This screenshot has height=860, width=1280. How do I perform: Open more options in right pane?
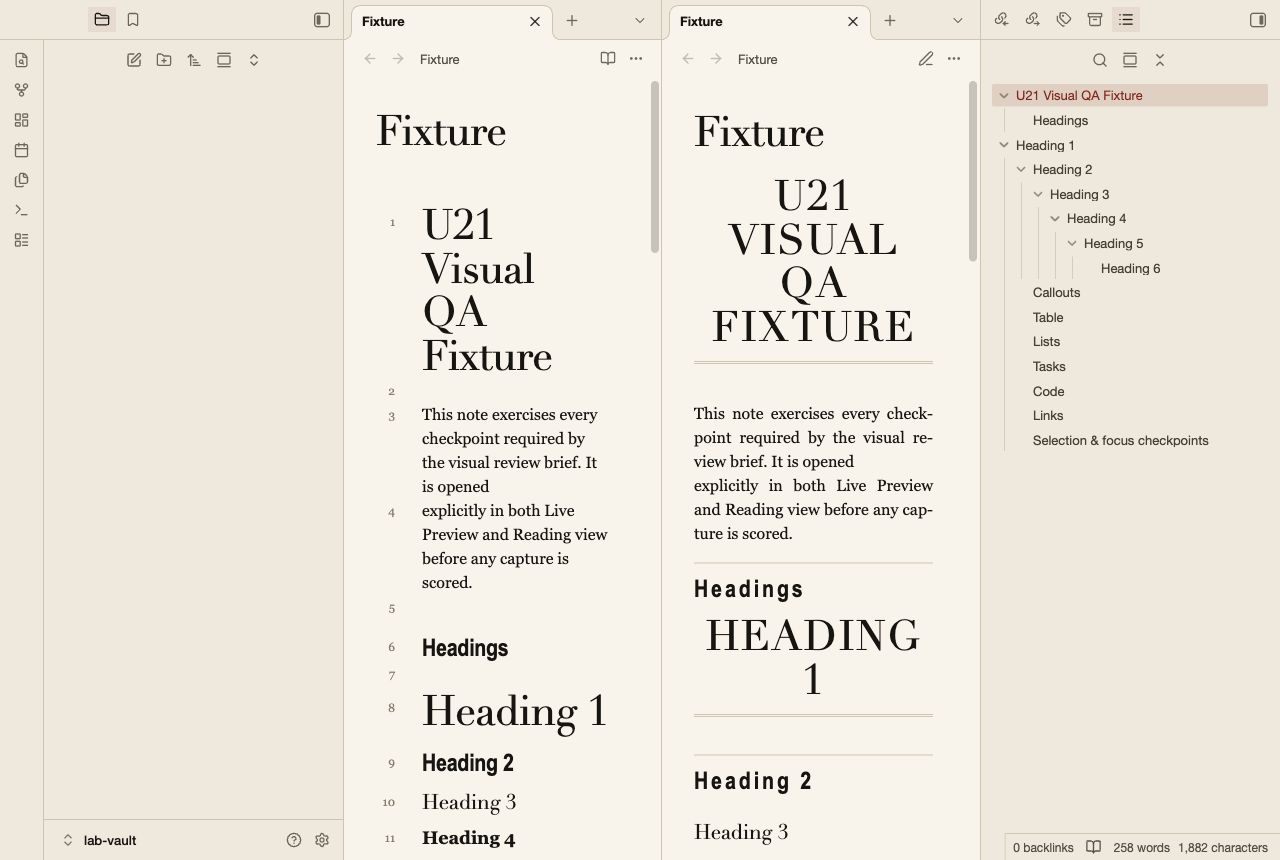tap(954, 59)
